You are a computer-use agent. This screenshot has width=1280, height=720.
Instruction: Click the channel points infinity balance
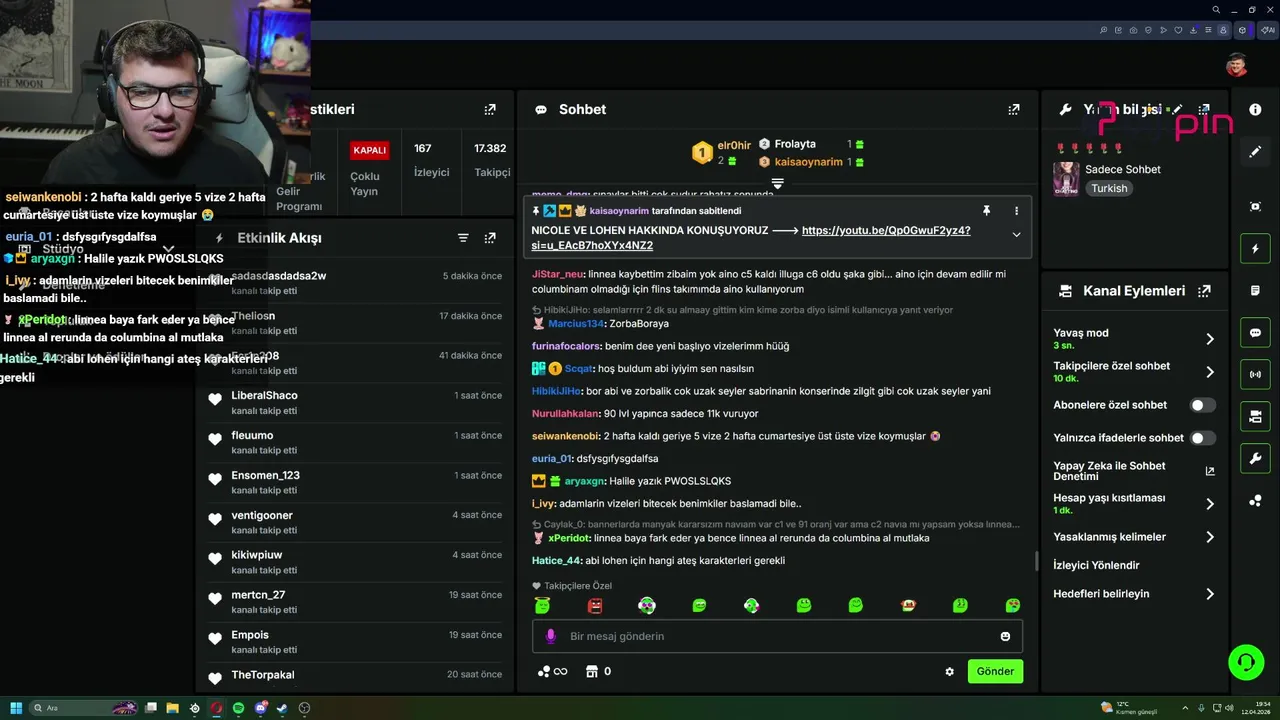[x=553, y=672]
